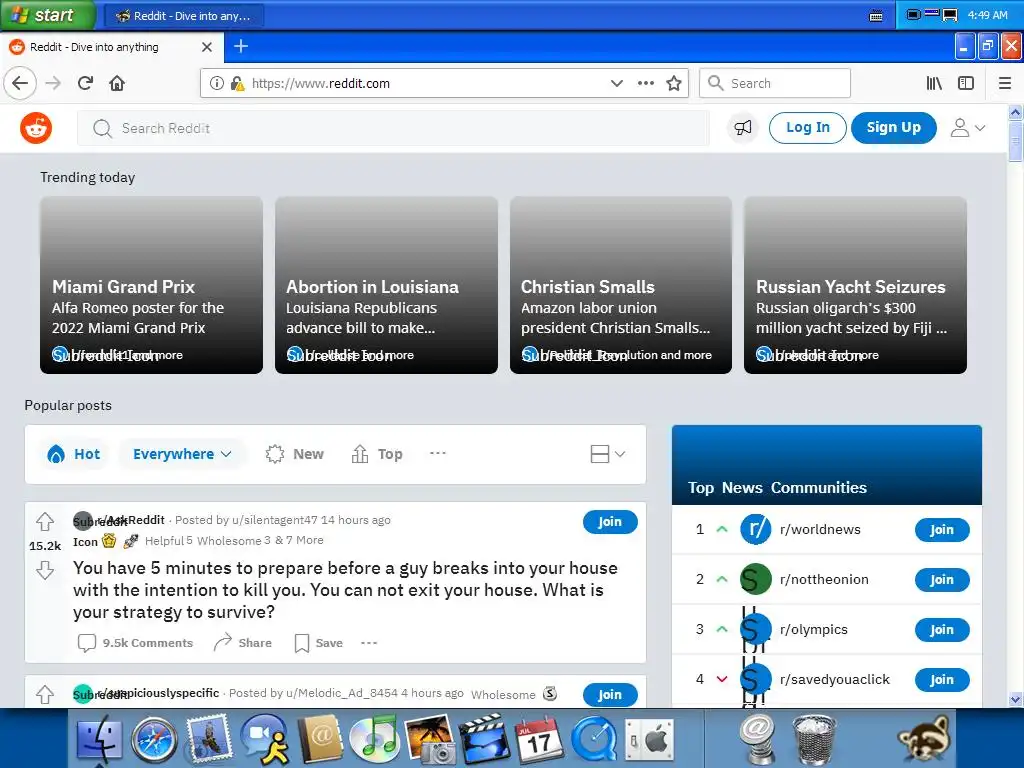Select the Reddit taskbar window button
This screenshot has width=1024, height=768.
[182, 16]
